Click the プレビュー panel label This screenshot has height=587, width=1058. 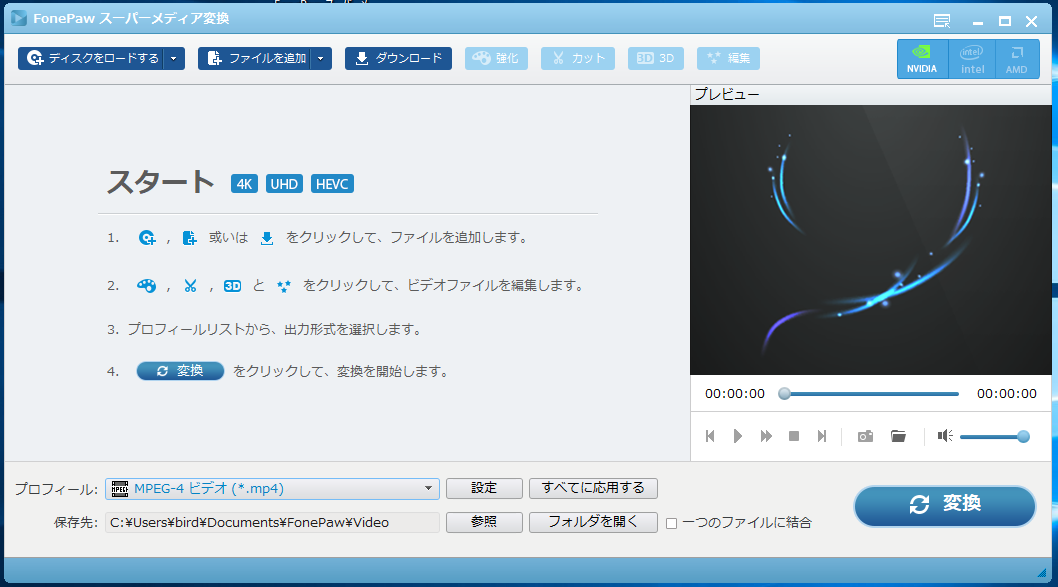pyautogui.click(x=727, y=94)
